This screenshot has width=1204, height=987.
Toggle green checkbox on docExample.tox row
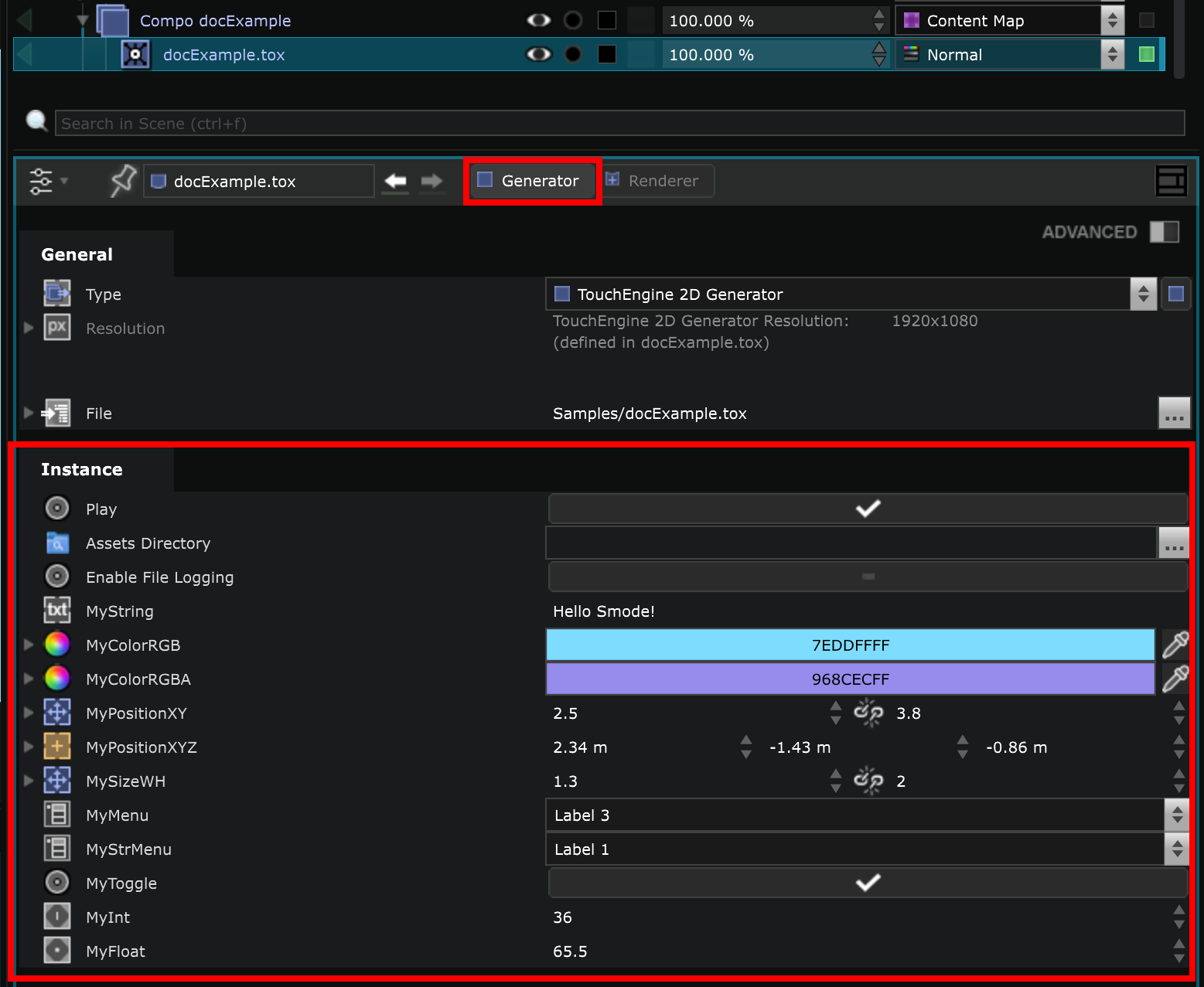[x=1147, y=54]
